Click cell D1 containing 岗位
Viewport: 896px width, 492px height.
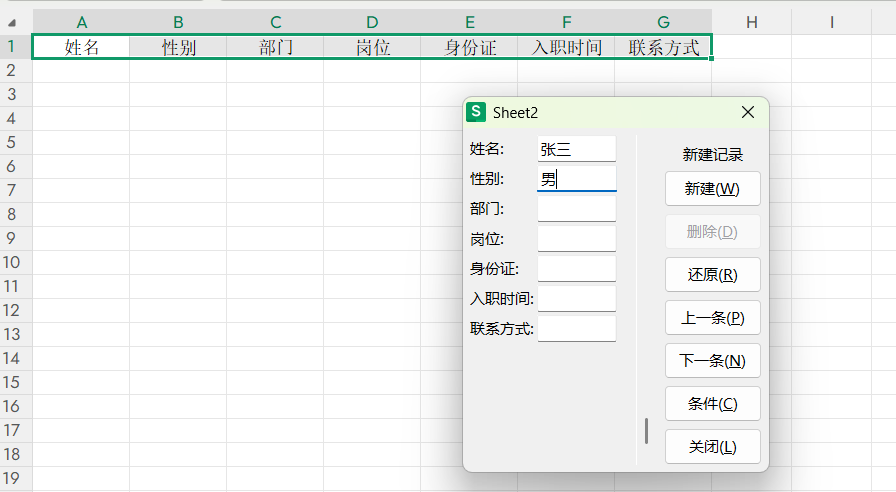click(x=372, y=47)
